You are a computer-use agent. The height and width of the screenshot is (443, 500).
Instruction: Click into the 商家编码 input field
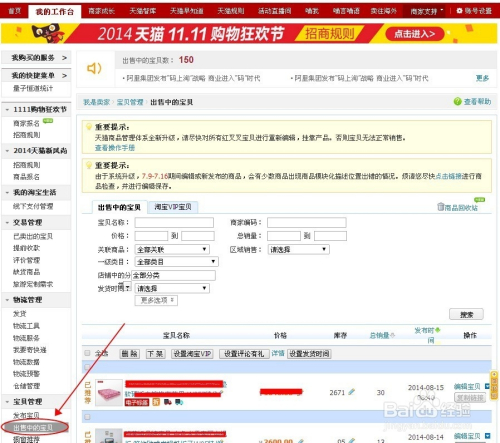(307, 222)
